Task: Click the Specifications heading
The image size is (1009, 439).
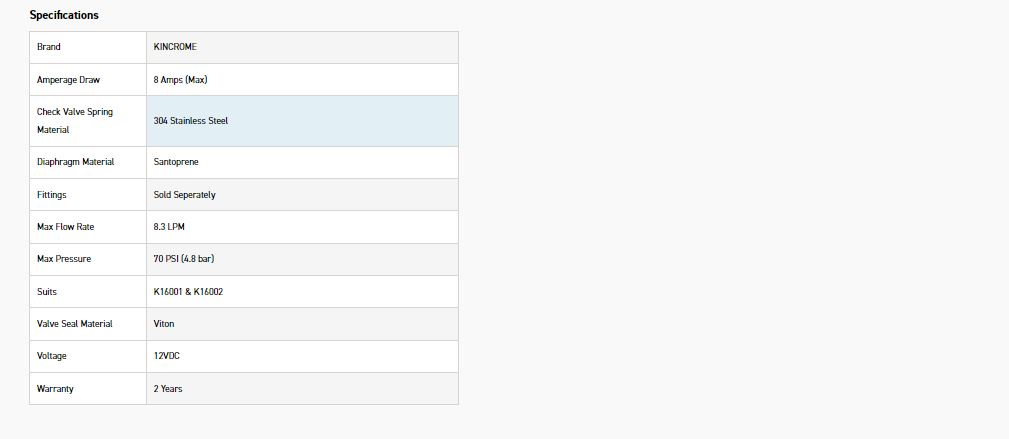Action: click(64, 15)
